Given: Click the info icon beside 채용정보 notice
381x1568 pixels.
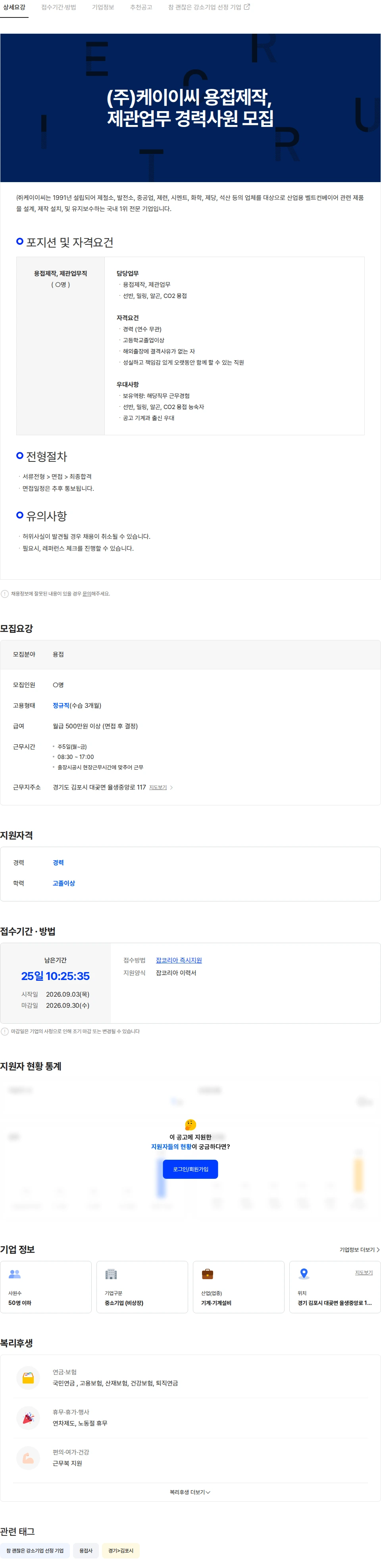Looking at the screenshot, I should click(5, 594).
